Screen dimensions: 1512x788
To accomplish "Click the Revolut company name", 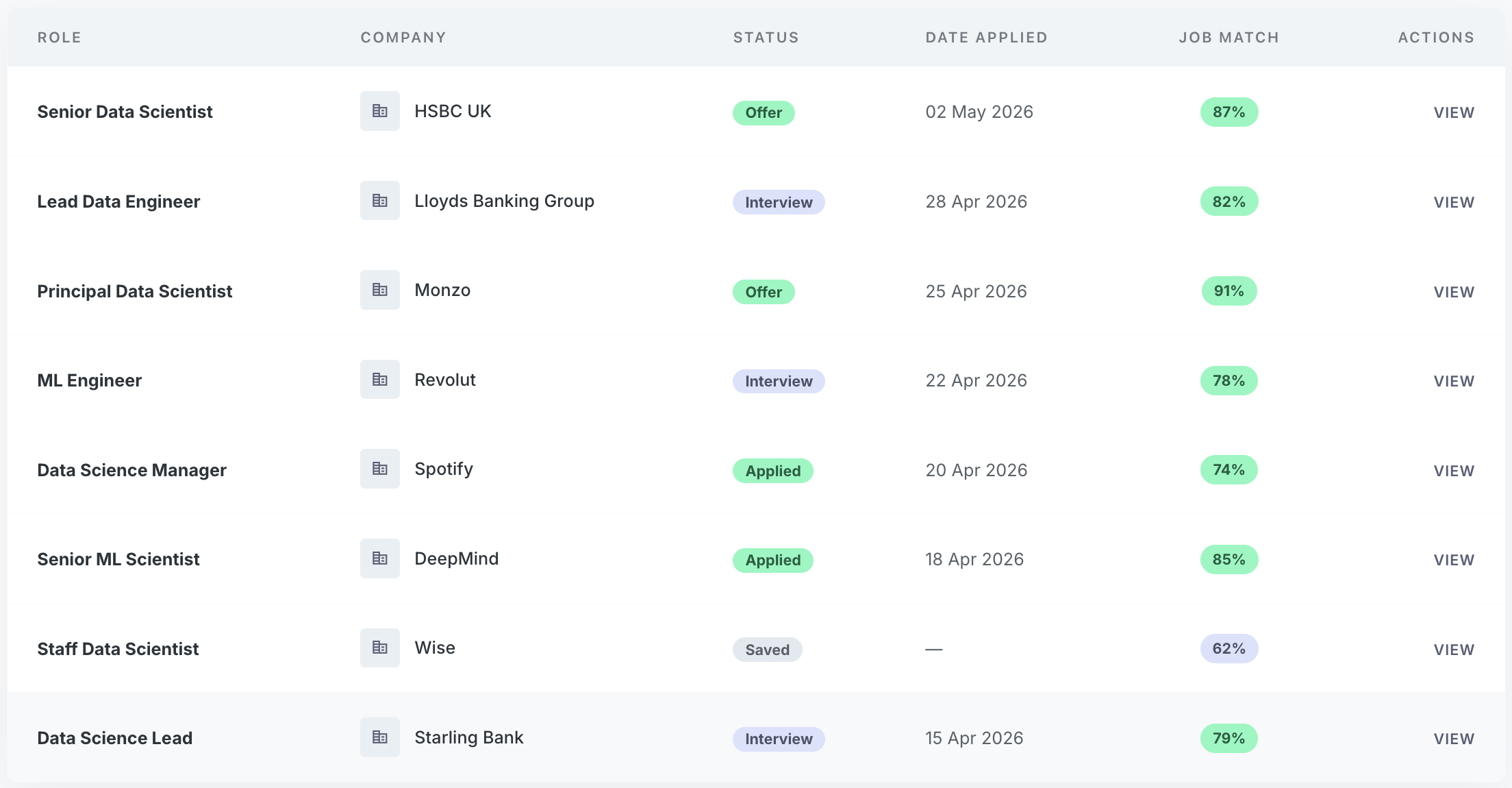I will 445,380.
